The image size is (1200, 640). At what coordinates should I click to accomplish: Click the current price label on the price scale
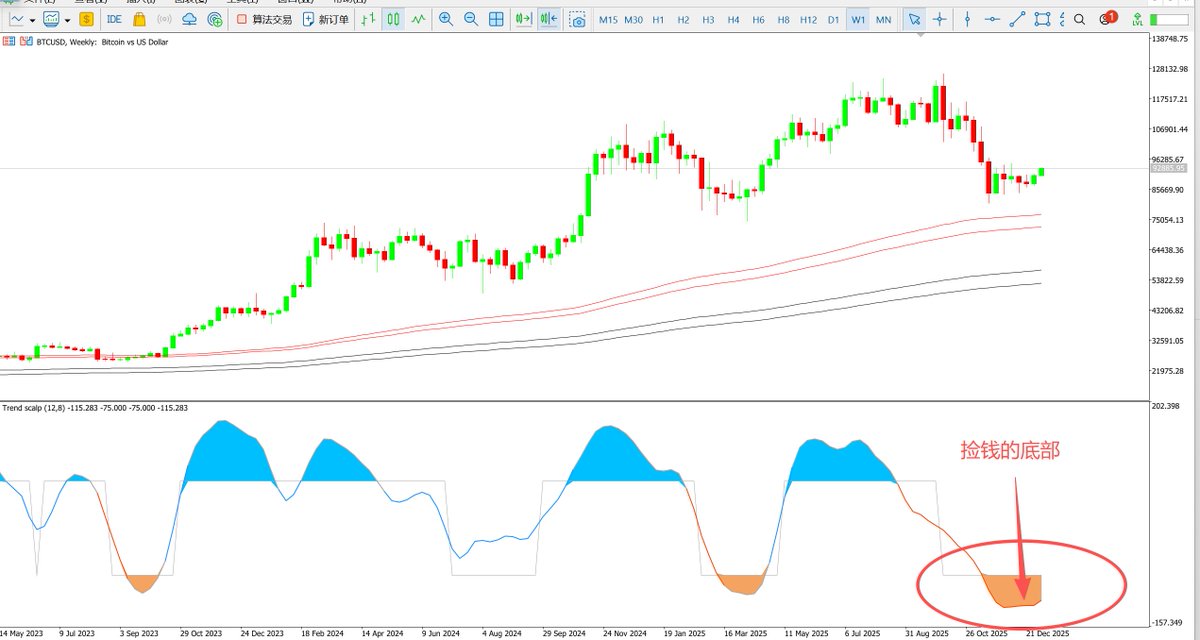[x=1167, y=169]
